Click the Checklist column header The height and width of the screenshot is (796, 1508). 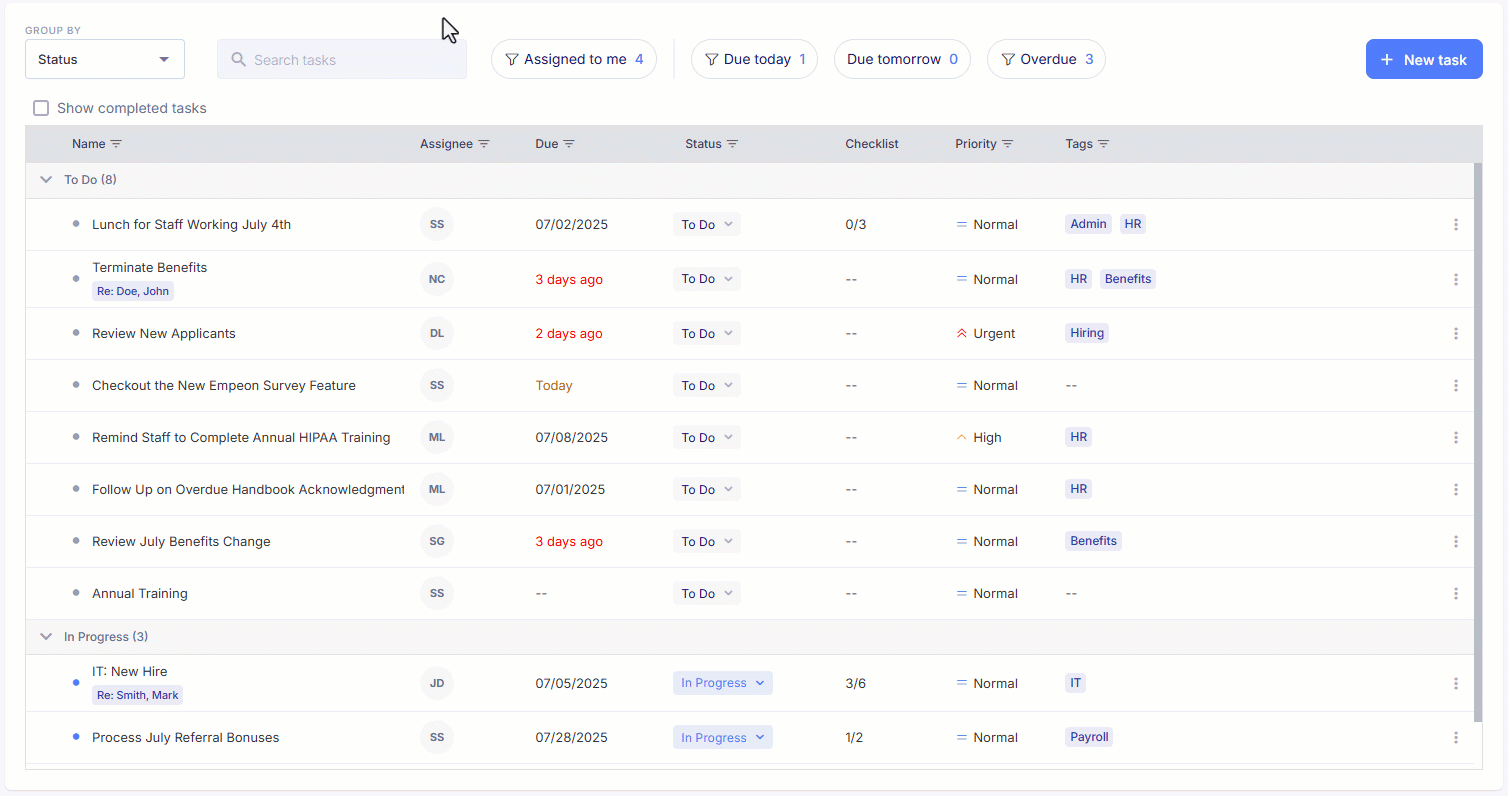click(872, 144)
